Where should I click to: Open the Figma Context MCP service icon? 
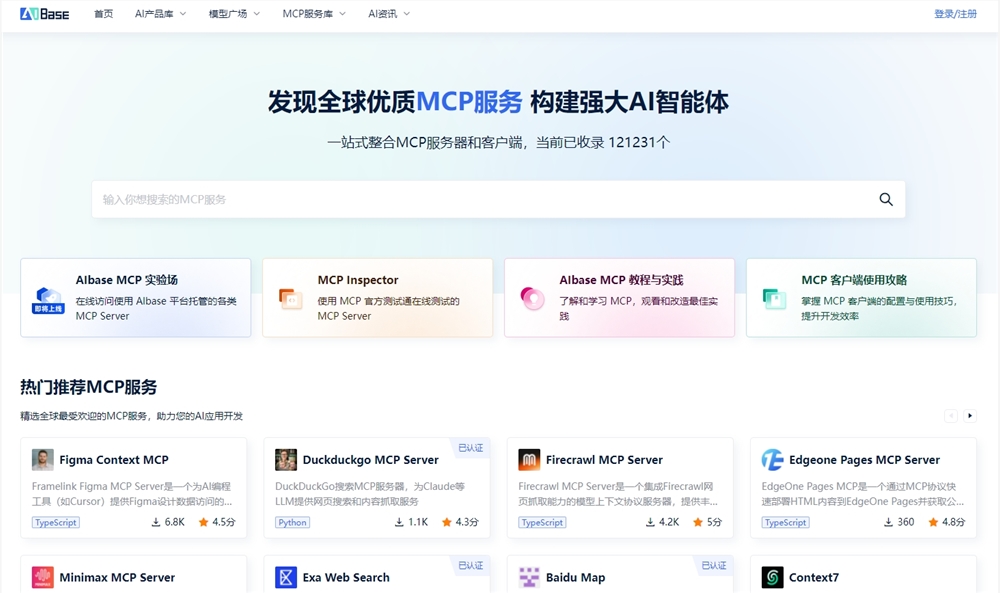click(x=42, y=459)
